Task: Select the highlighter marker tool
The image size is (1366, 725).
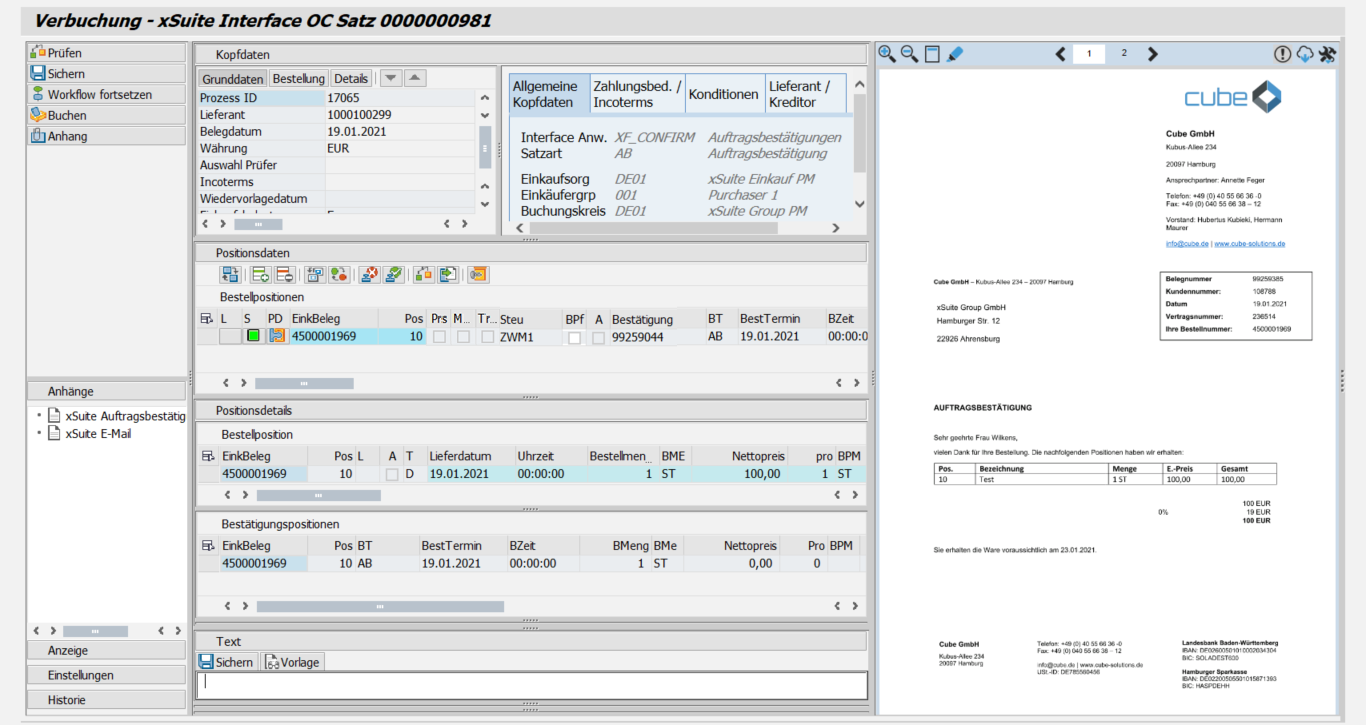Action: pos(955,54)
